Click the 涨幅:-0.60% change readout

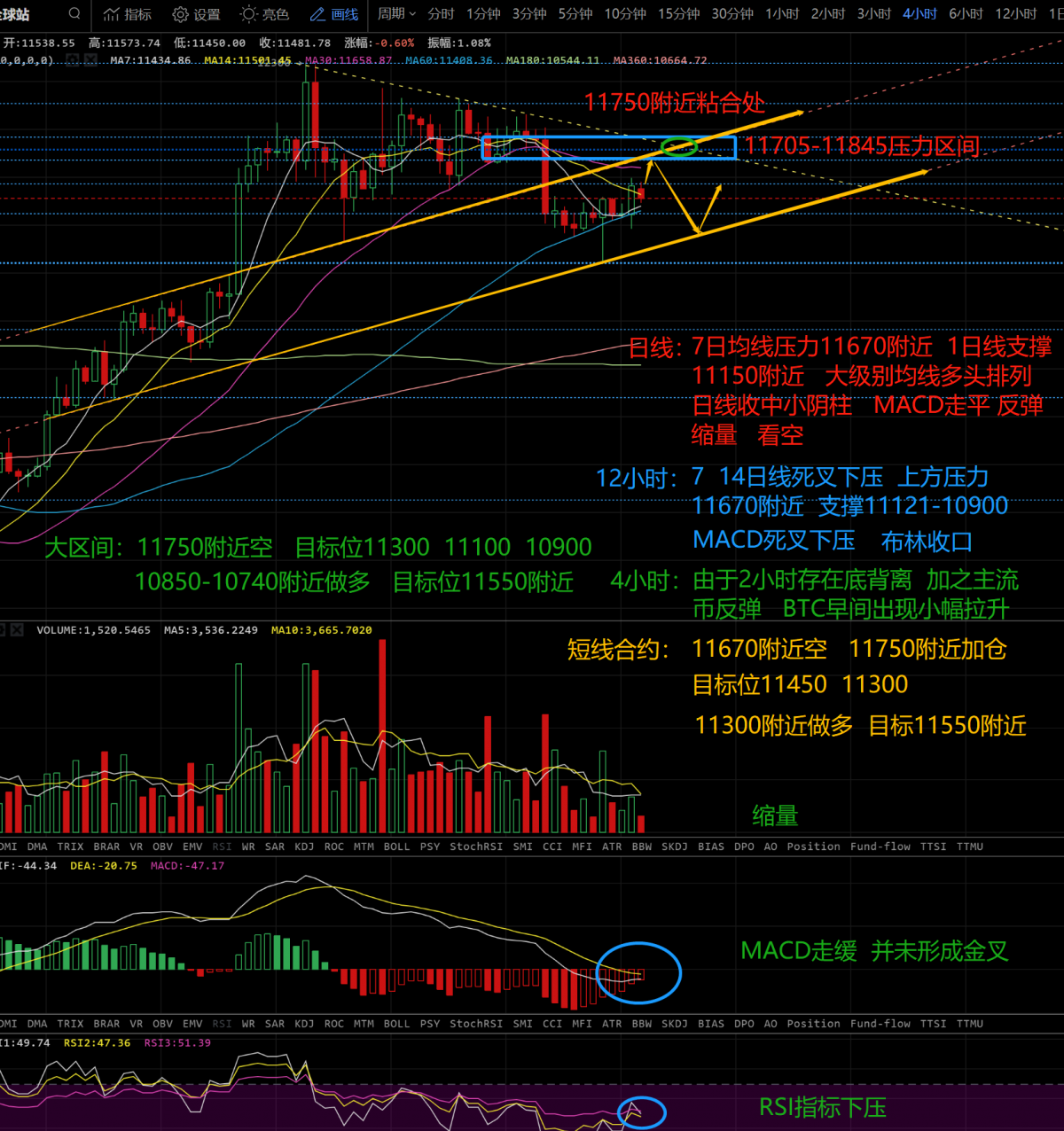[x=379, y=43]
